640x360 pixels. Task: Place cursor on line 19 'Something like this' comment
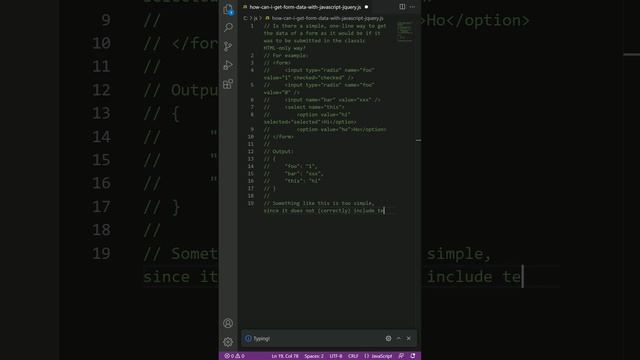pyautogui.click(x=319, y=203)
